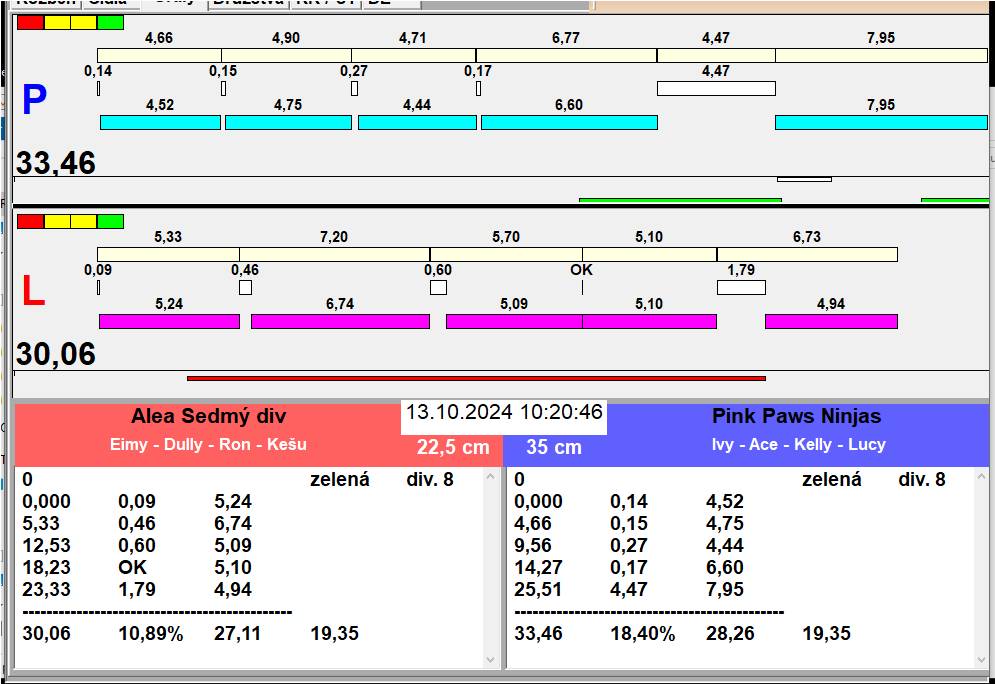Click the long red bar below lane L
This screenshot has width=995, height=684.
pyautogui.click(x=476, y=378)
